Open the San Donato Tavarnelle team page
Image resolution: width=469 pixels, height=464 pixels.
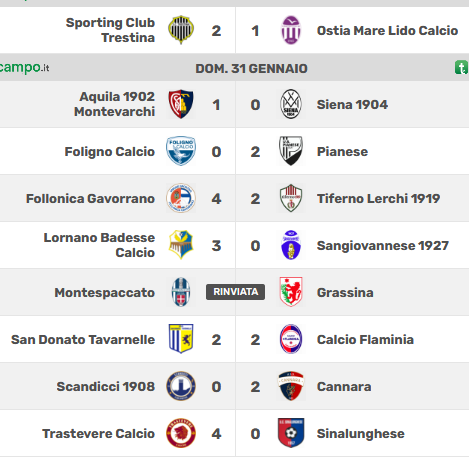click(83, 340)
